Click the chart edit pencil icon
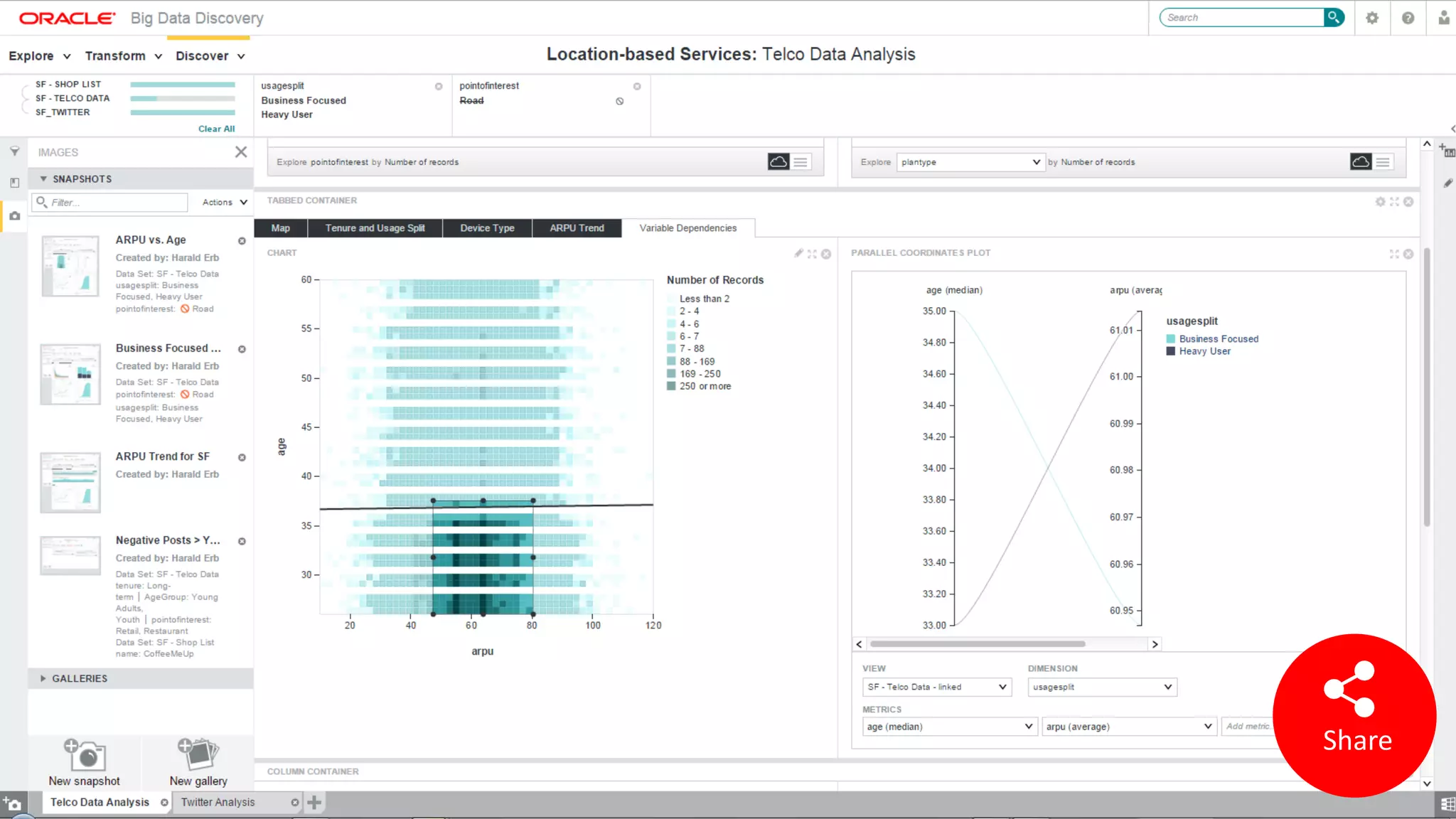Screen dimensions: 1456x819 click(798, 253)
